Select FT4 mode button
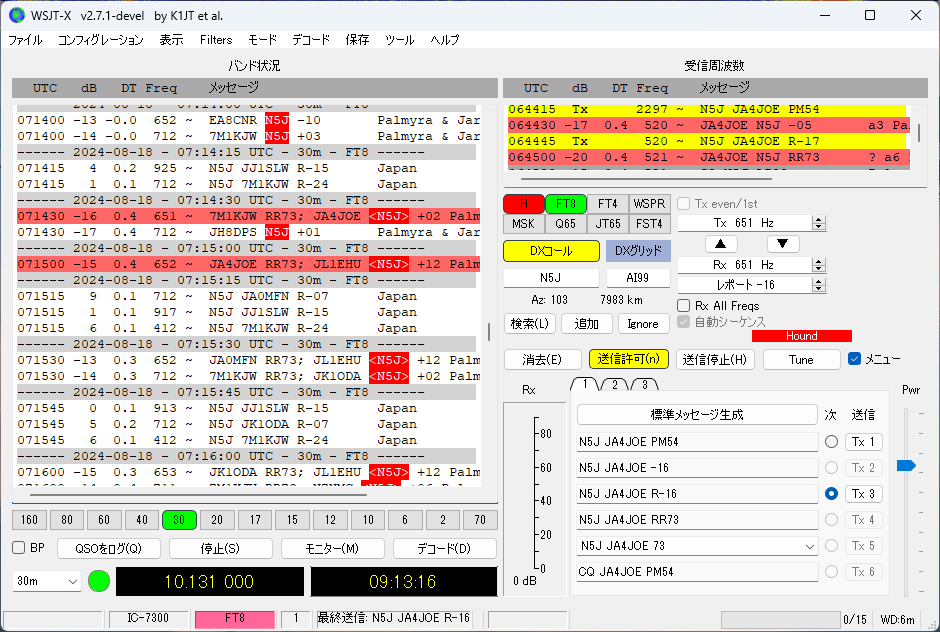Screen dimensions: 940x632 [x=607, y=204]
